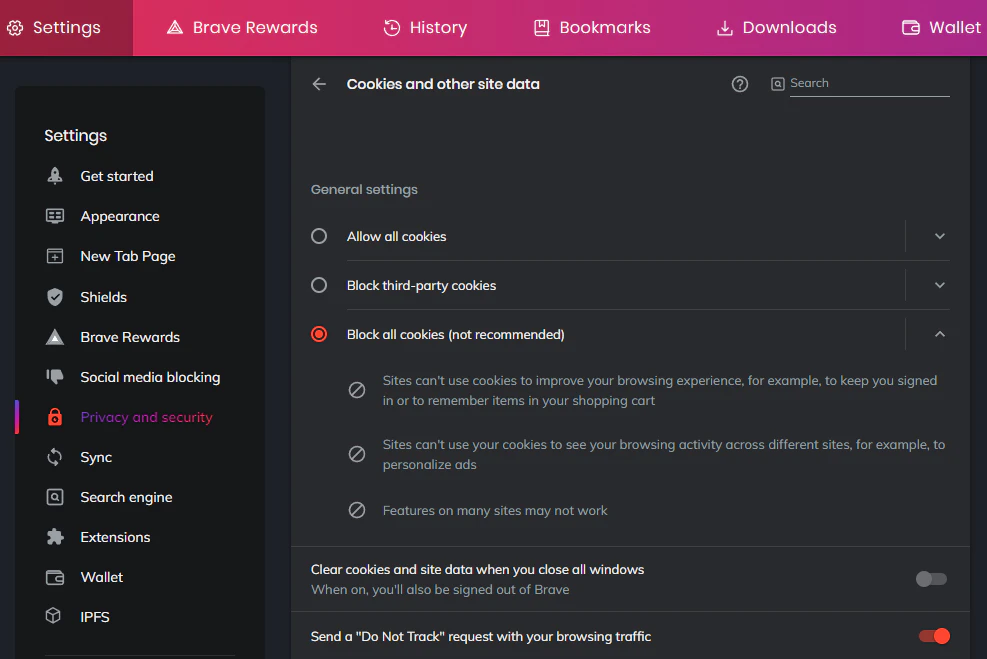Click the History clock icon in top bar
987x659 pixels.
pos(392,28)
